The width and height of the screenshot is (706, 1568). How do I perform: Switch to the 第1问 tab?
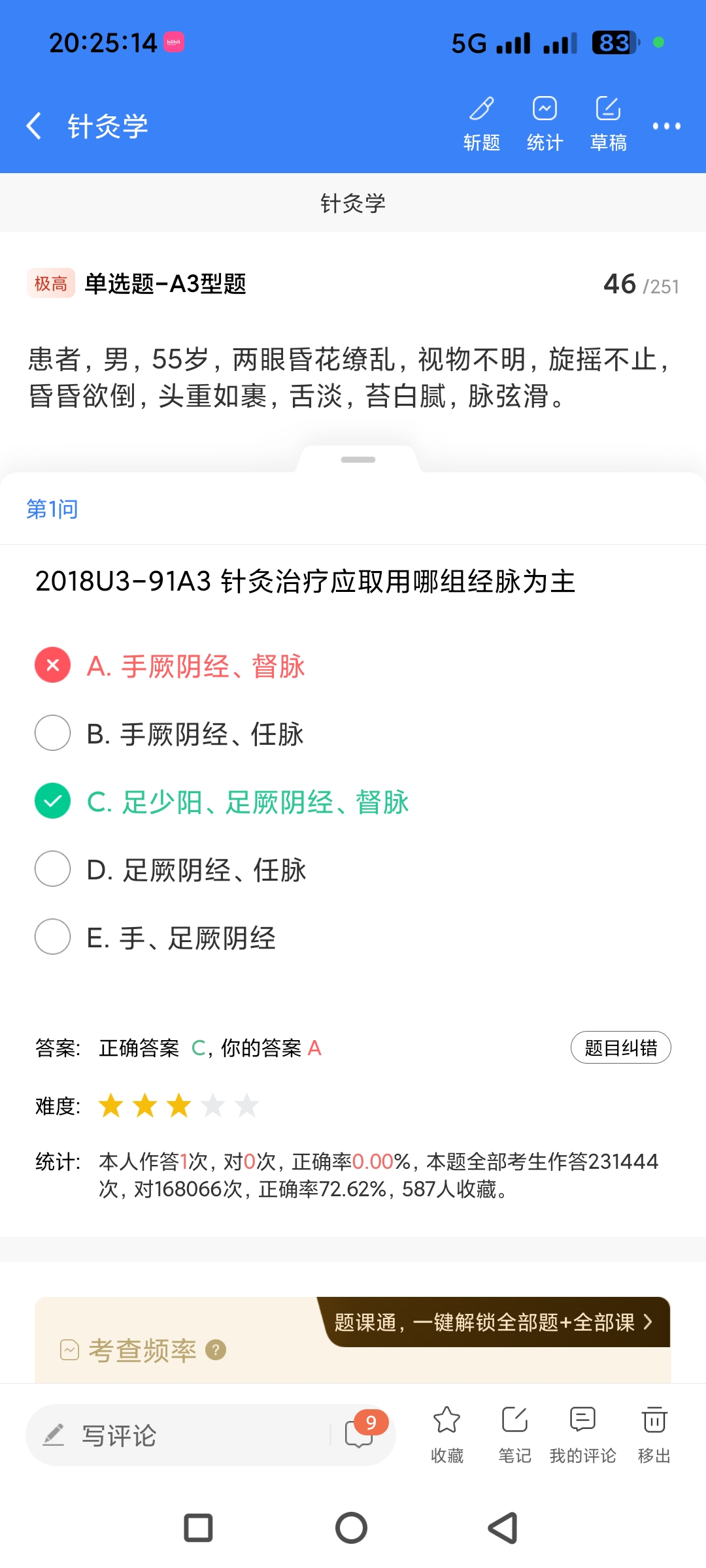click(52, 509)
